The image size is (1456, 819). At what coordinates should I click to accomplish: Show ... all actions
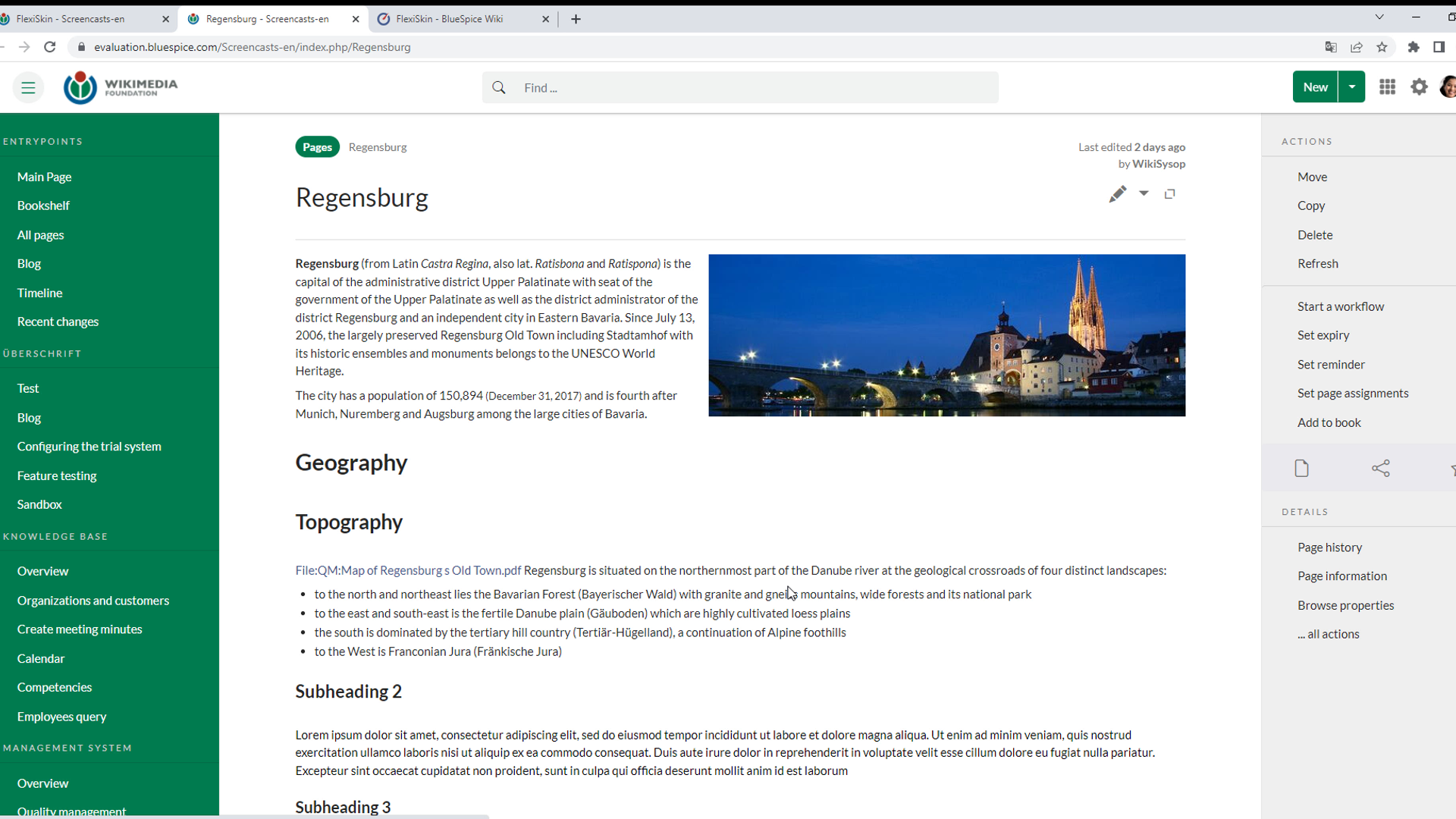(x=1328, y=634)
